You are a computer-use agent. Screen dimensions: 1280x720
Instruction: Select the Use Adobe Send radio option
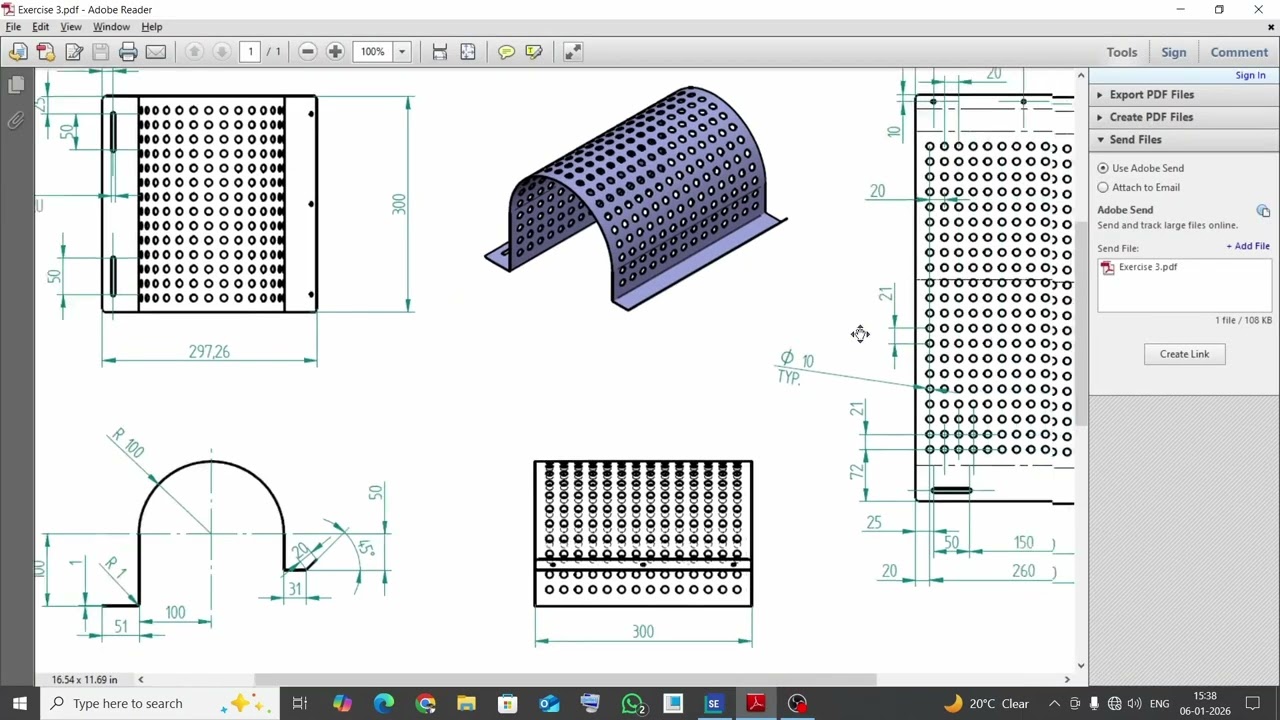[1103, 168]
